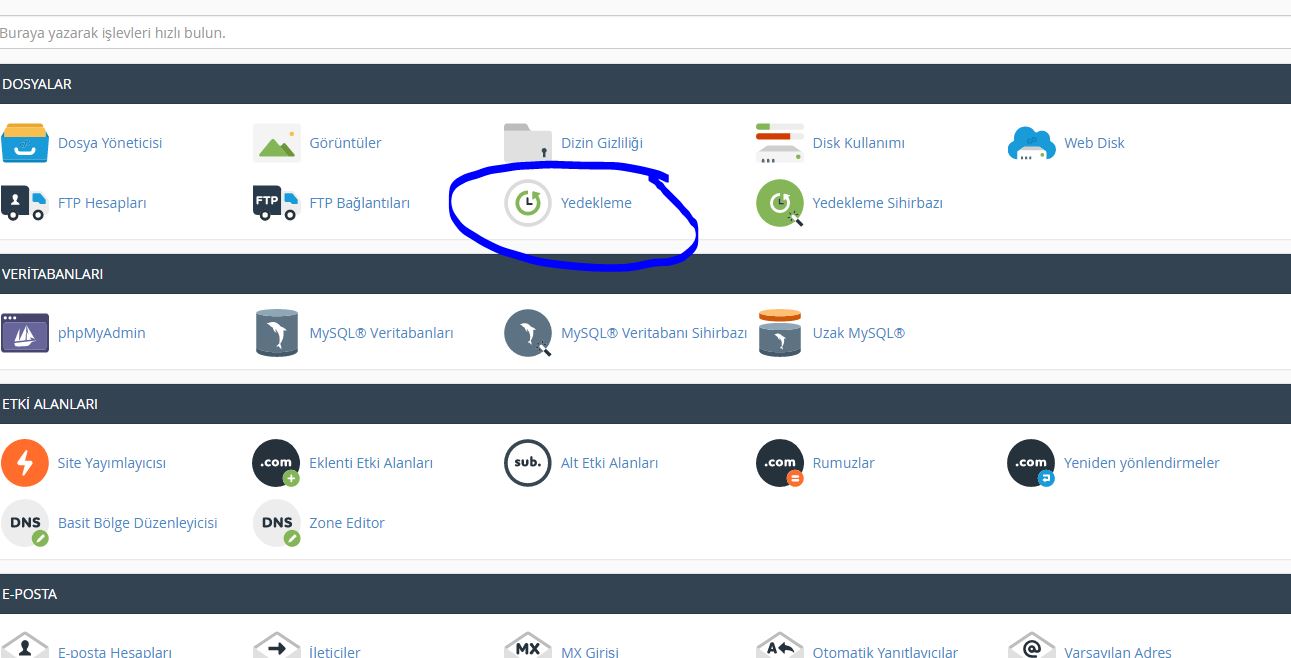This screenshot has width=1291, height=658.
Task: Collapse the VERİTABANLARI section header
Action: pyautogui.click(x=645, y=274)
